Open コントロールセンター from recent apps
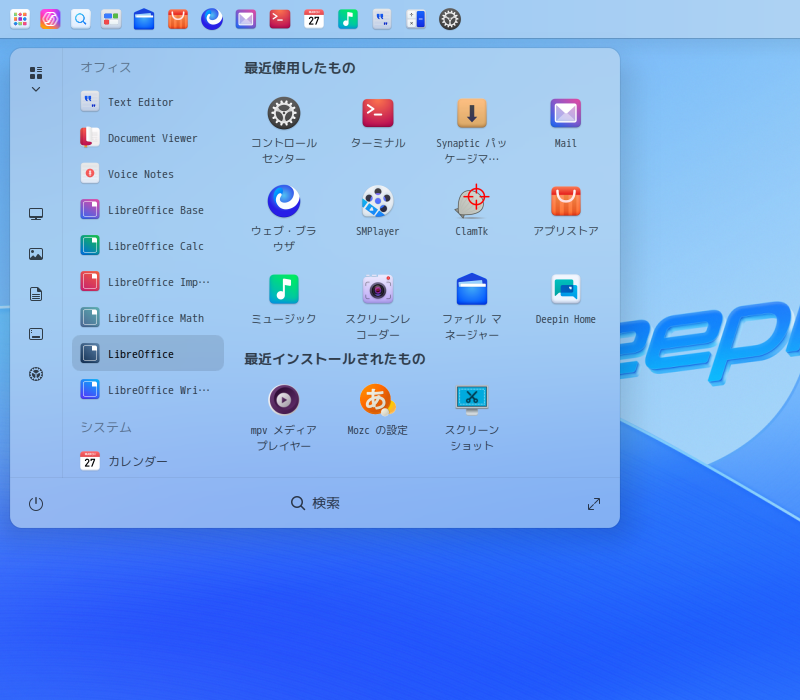The width and height of the screenshot is (800, 700). click(x=284, y=114)
